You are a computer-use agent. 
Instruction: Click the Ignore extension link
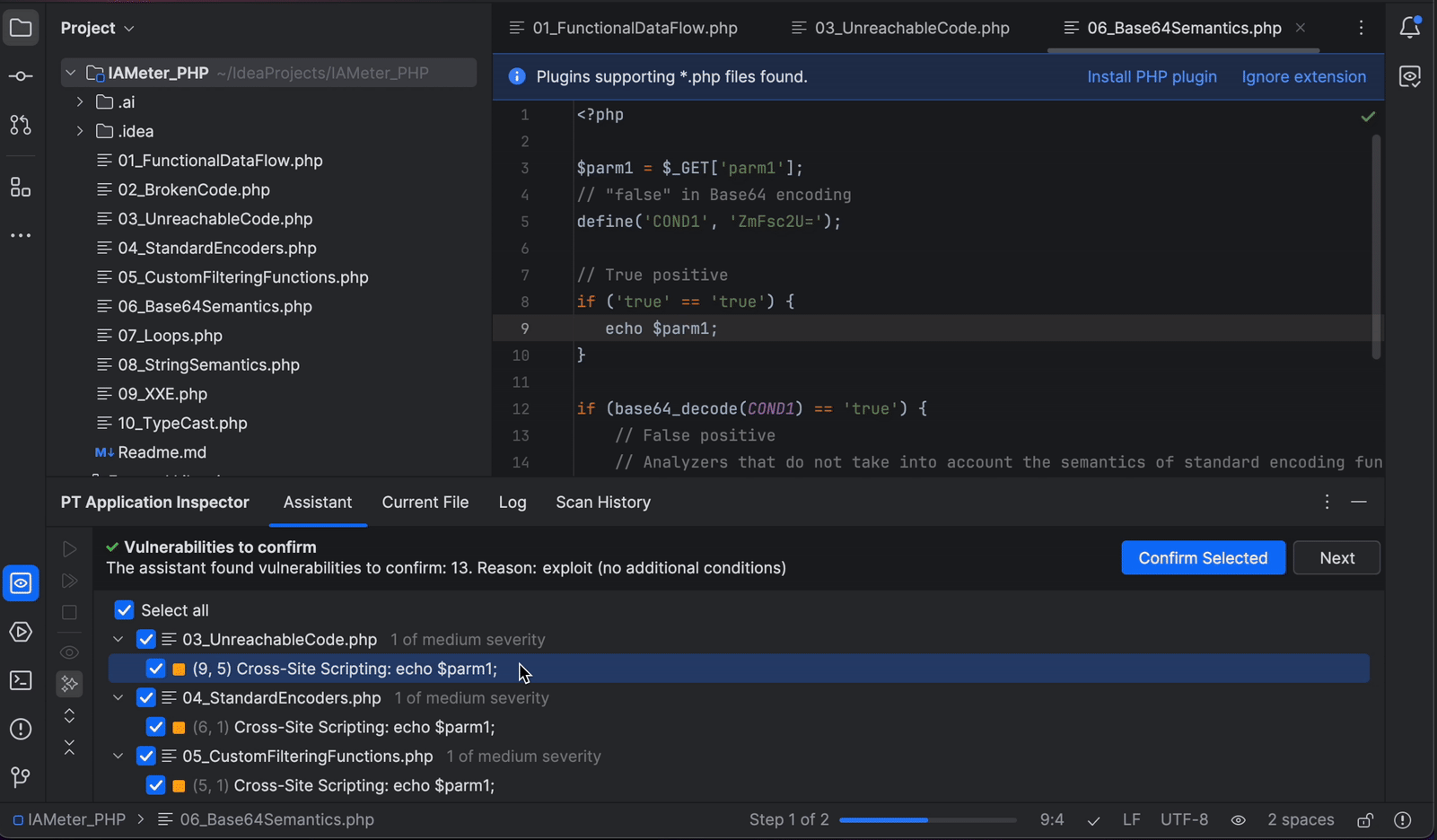point(1303,77)
